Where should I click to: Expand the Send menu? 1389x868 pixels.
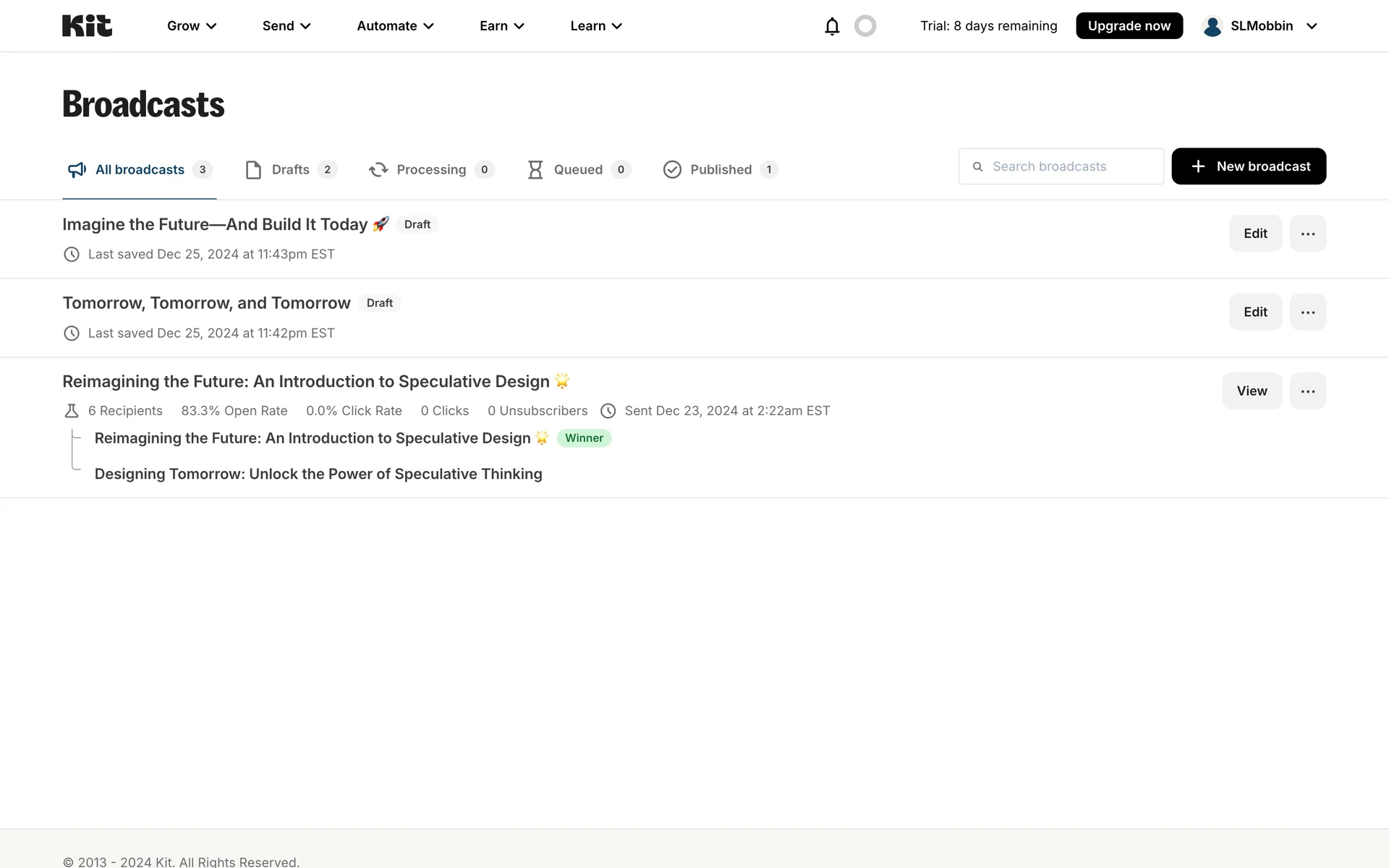tap(286, 26)
